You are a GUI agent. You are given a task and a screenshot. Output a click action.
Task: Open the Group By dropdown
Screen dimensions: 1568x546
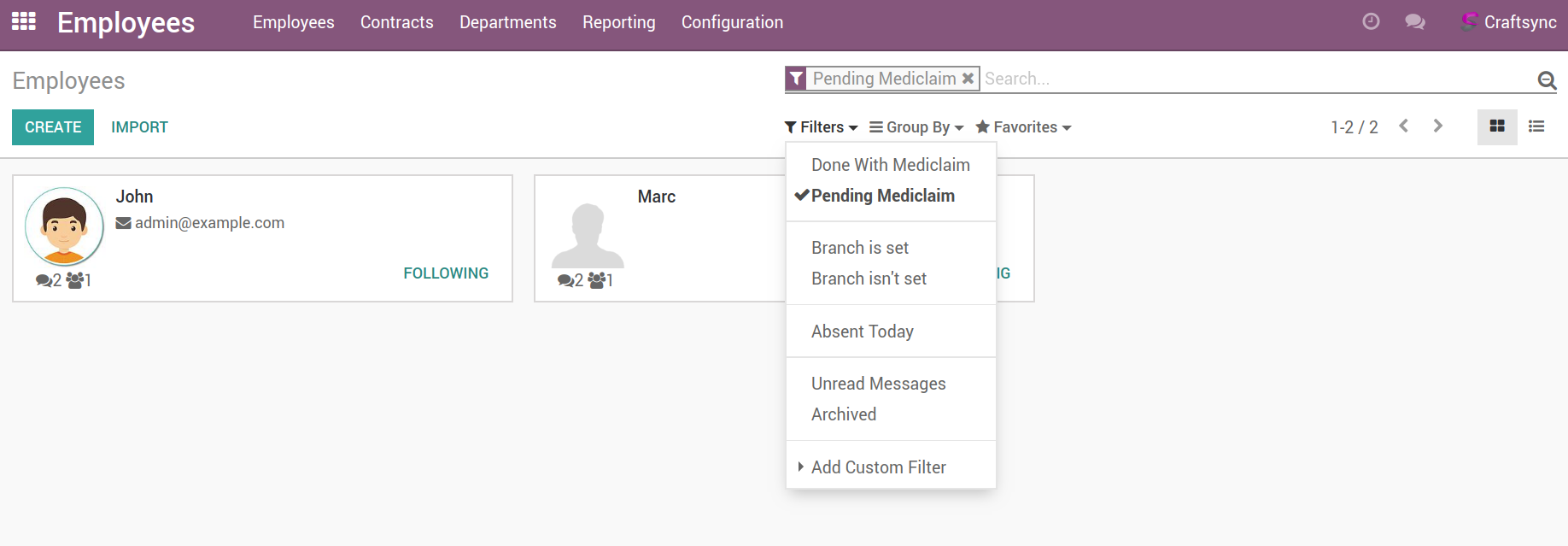pos(916,127)
